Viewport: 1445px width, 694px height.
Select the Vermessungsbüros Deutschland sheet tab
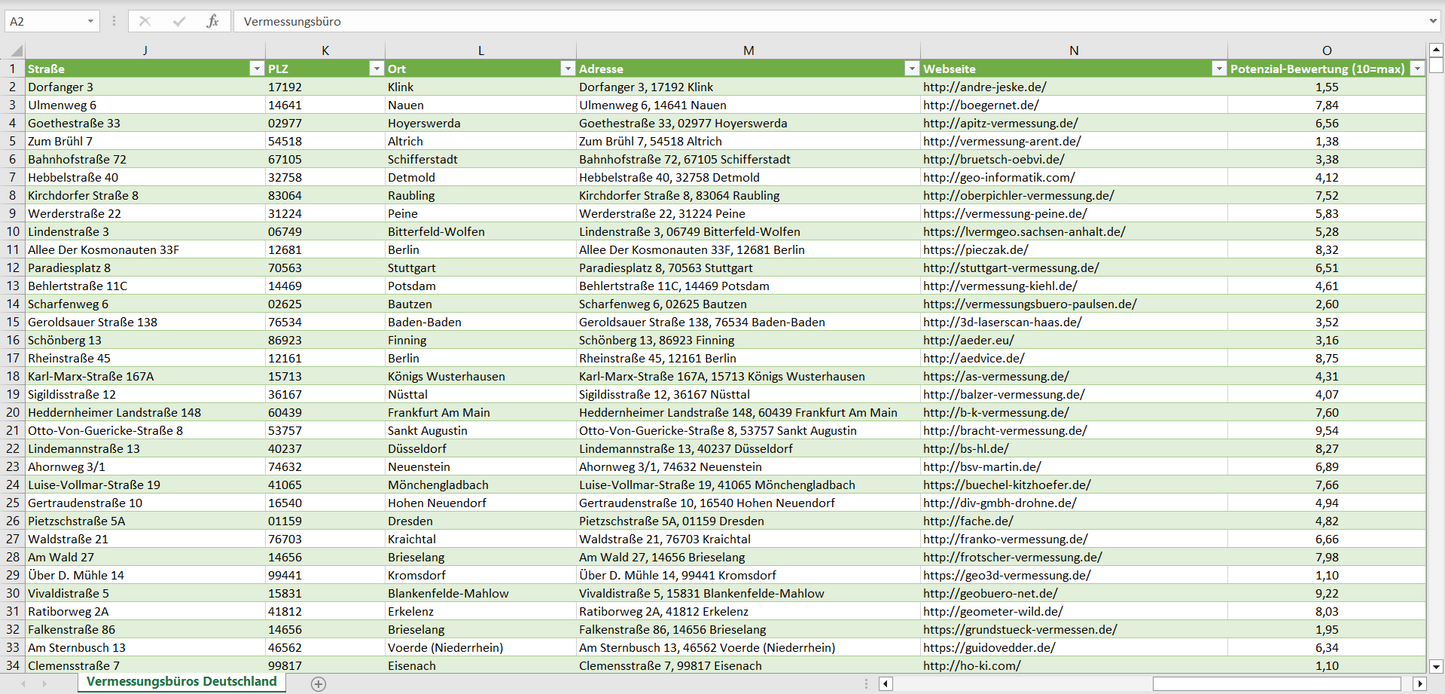pos(181,682)
